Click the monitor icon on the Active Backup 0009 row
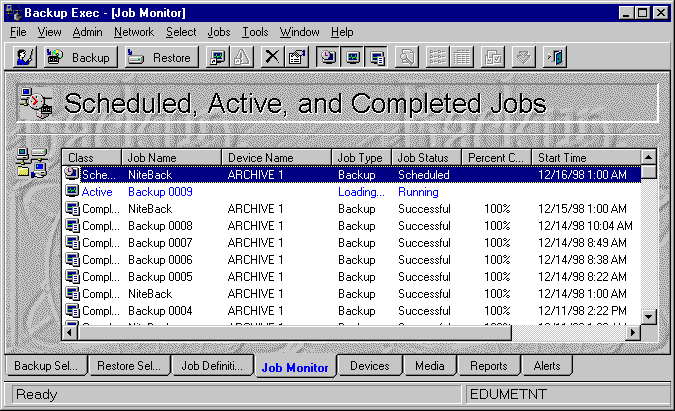675x411 pixels. click(72, 191)
